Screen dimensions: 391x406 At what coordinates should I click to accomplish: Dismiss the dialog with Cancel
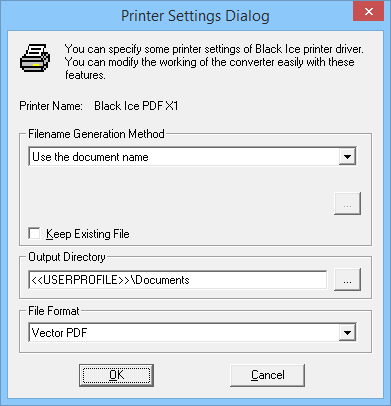pos(268,375)
